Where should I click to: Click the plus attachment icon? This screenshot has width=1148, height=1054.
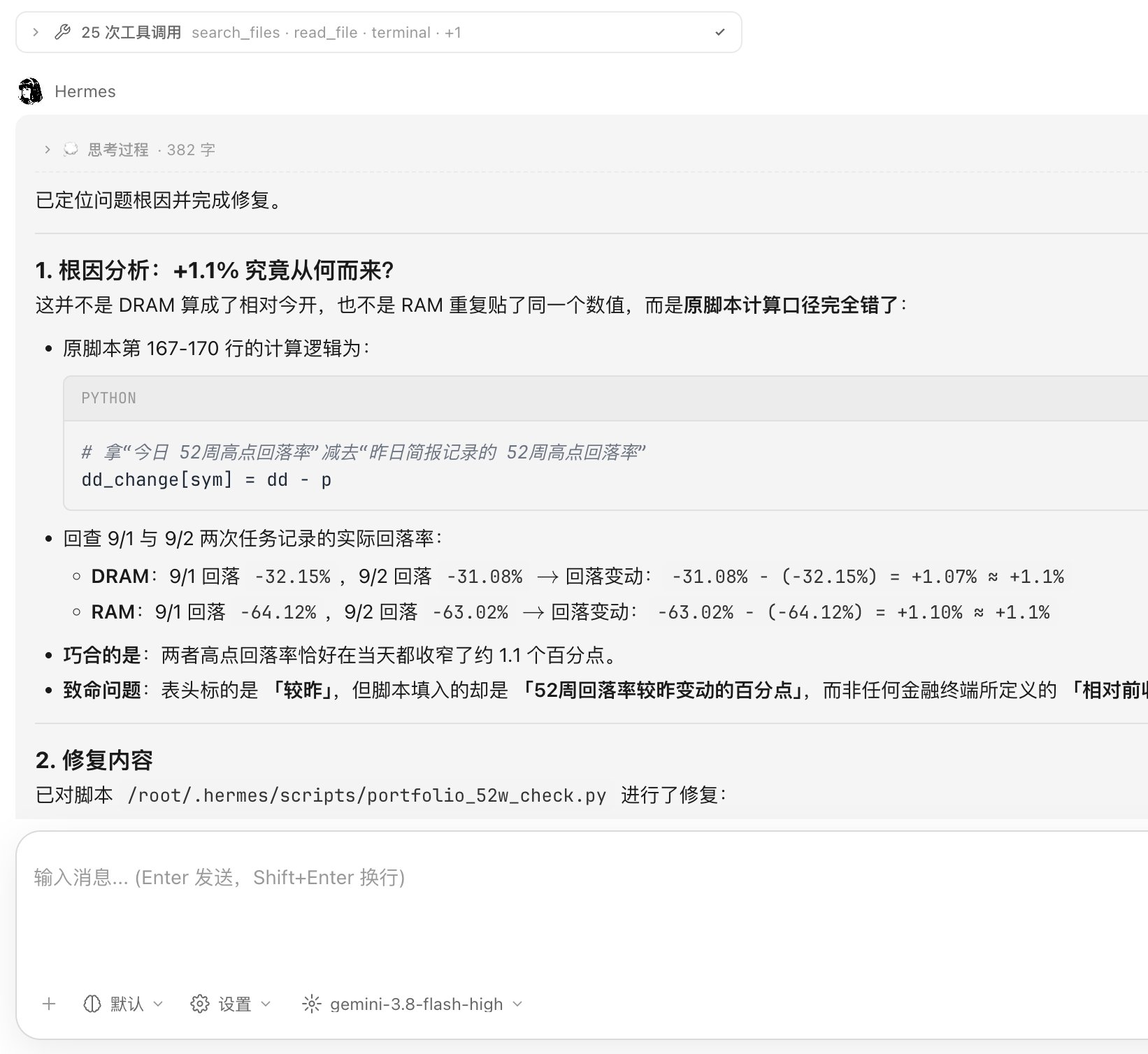(49, 1004)
